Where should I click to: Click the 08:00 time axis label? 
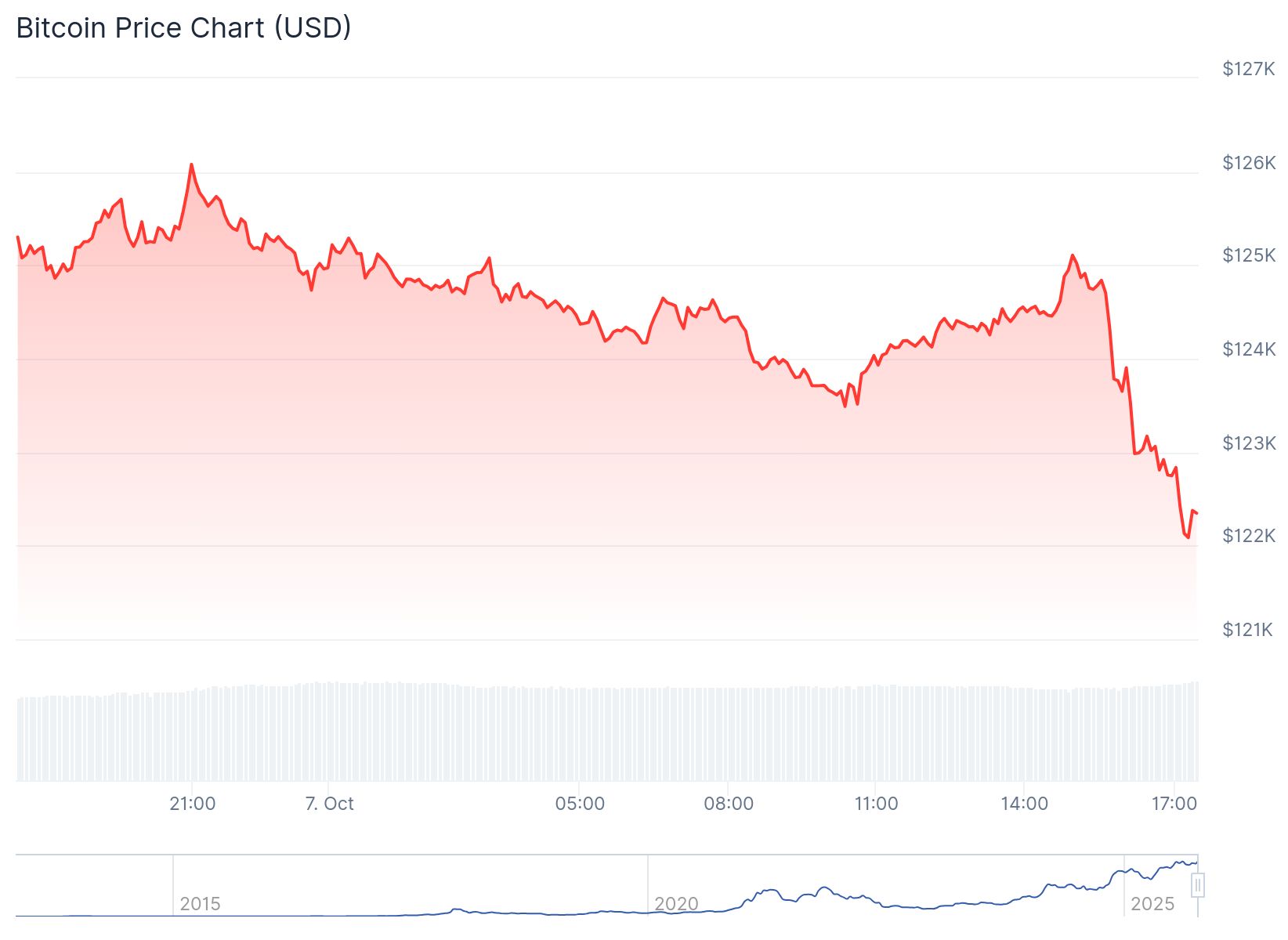(729, 804)
